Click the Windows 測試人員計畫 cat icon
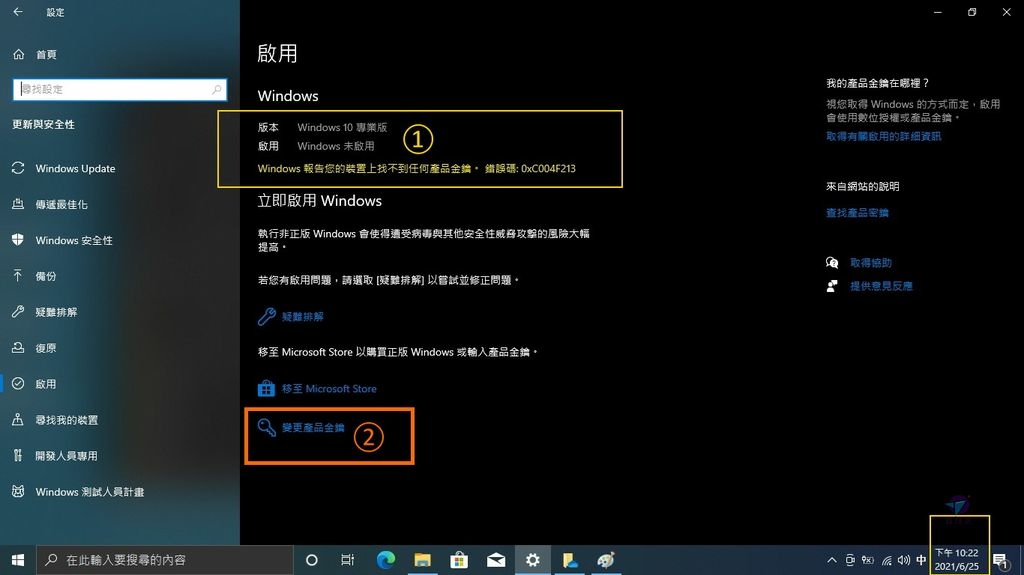The width and height of the screenshot is (1024, 575). click(x=18, y=491)
